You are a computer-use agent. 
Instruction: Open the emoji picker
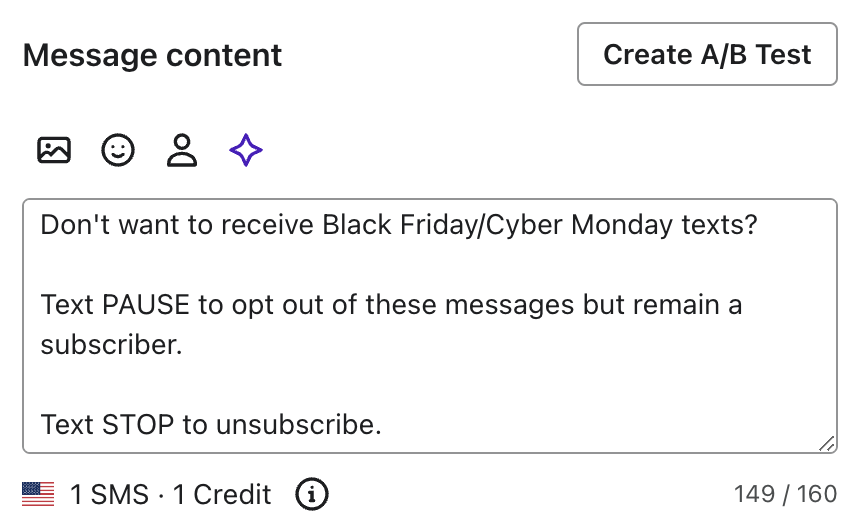coord(118,151)
